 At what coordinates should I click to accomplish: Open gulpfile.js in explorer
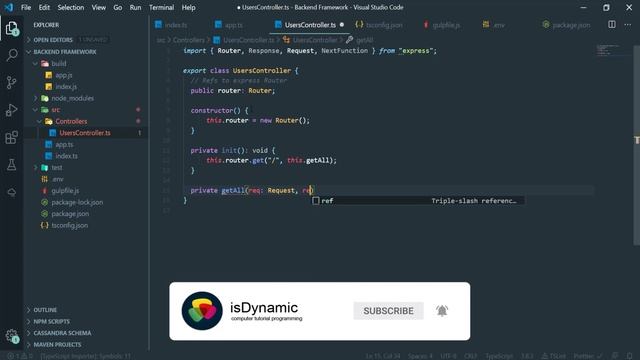65,191
